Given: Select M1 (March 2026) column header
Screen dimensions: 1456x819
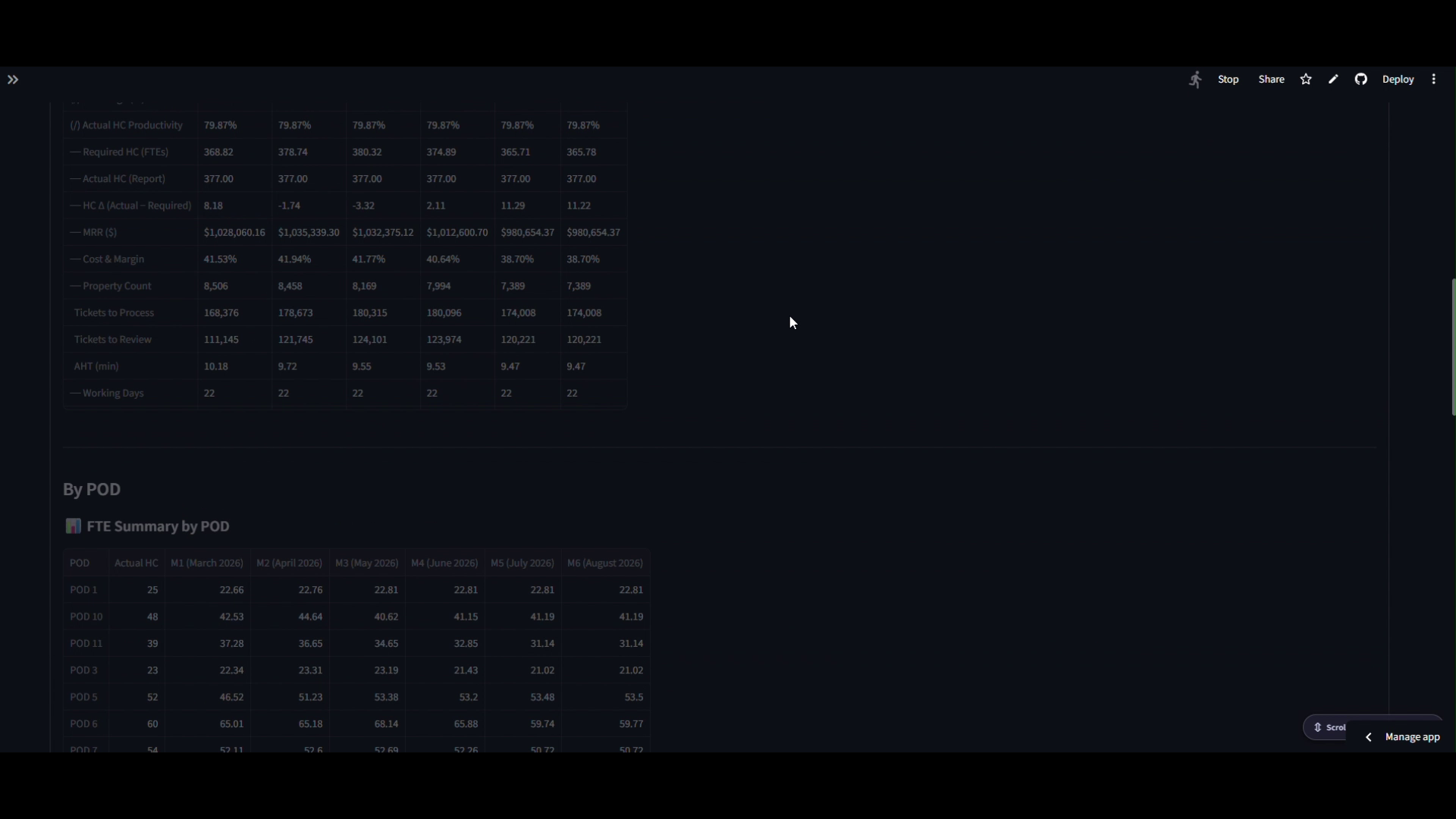Looking at the screenshot, I should 207,563.
